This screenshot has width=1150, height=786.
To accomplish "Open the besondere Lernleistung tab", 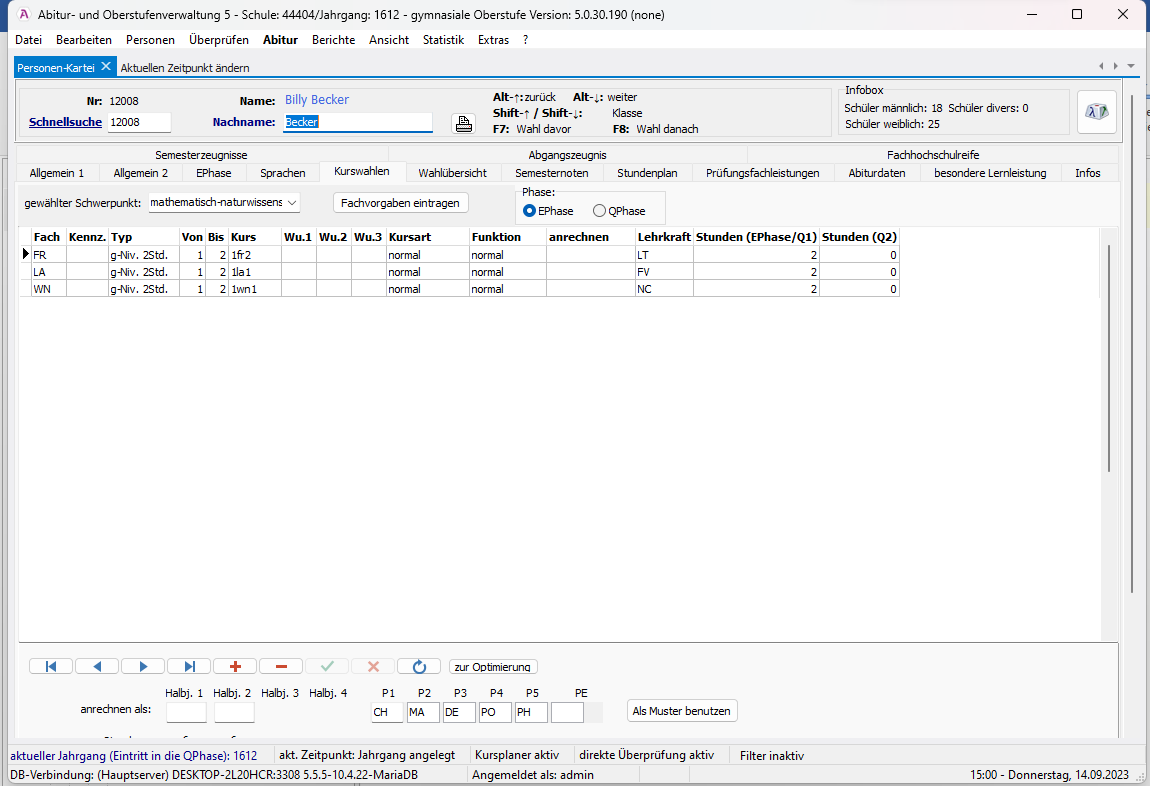I will click(x=990, y=173).
